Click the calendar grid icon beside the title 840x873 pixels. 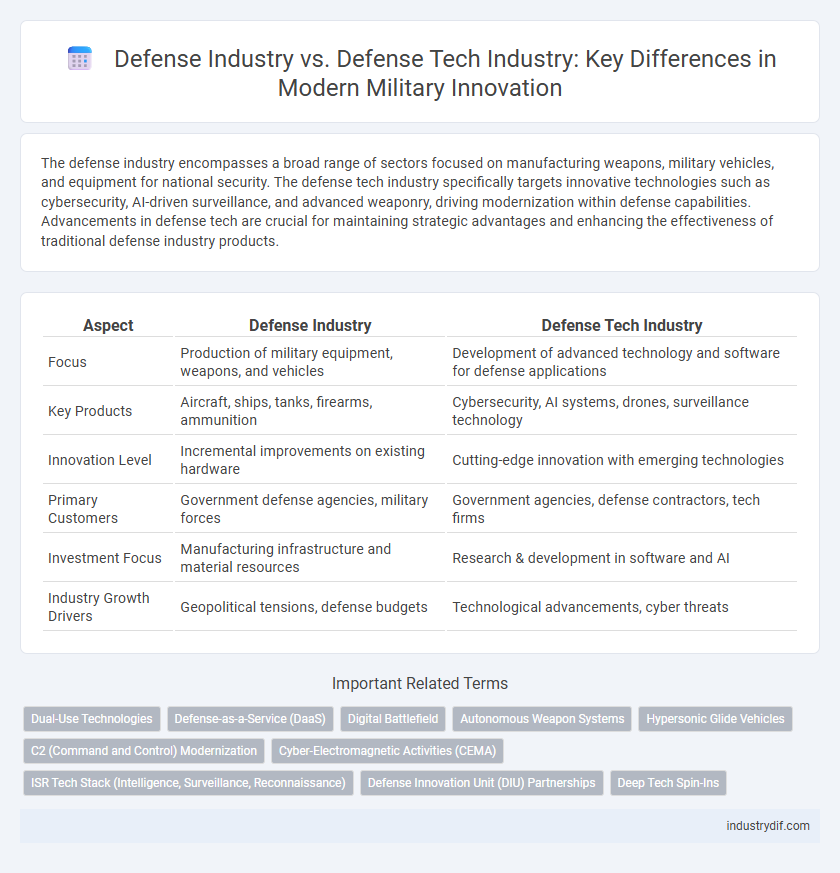tap(80, 58)
